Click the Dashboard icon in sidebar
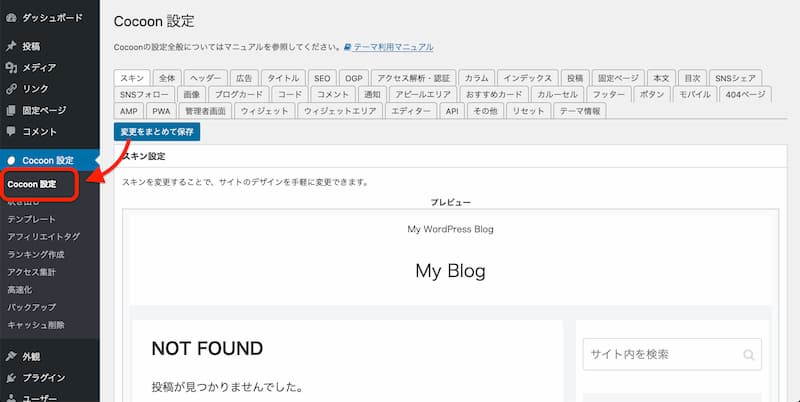This screenshot has height=402, width=800. 11,18
